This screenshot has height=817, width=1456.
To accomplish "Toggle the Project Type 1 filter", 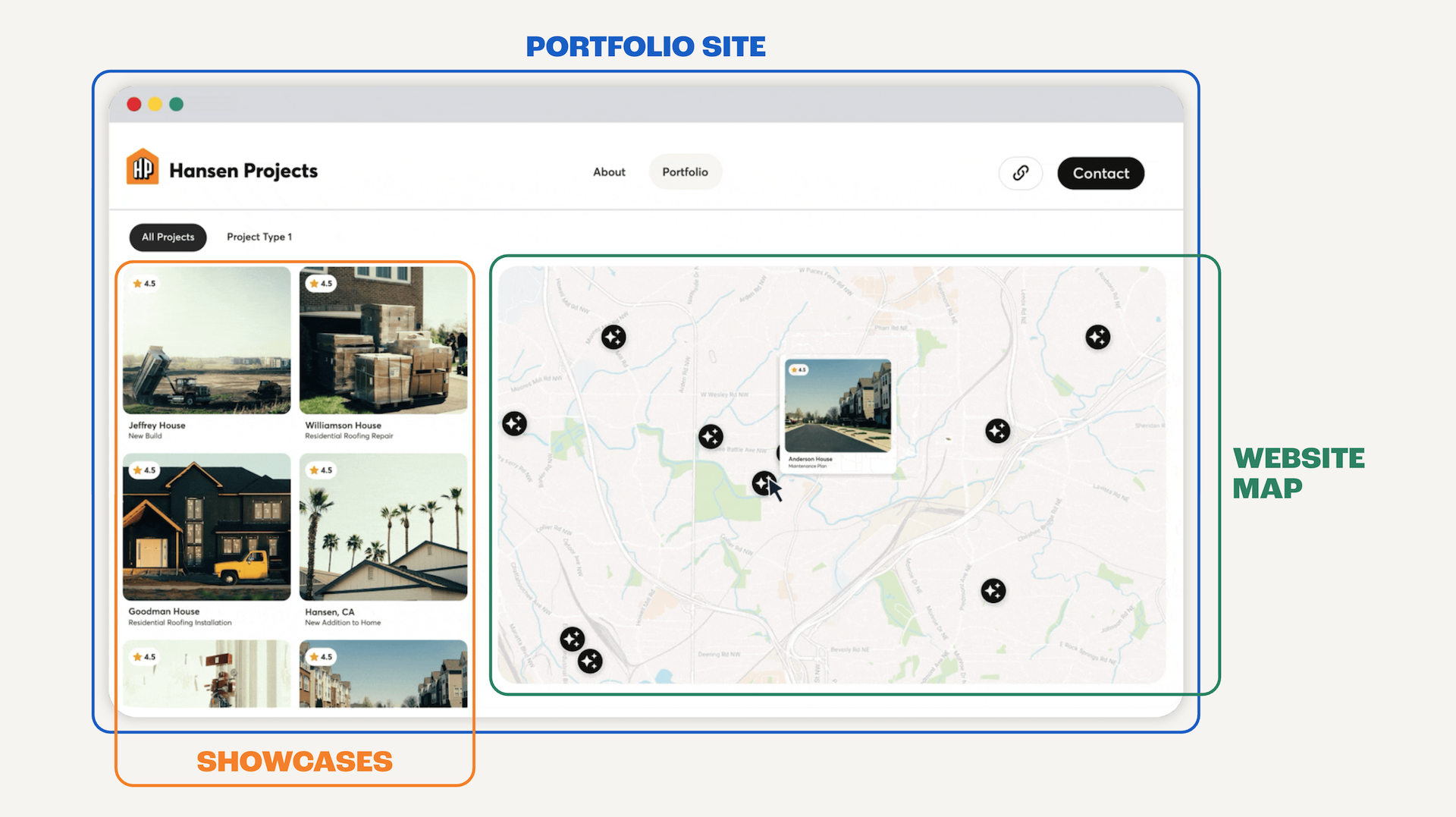I will coord(259,237).
